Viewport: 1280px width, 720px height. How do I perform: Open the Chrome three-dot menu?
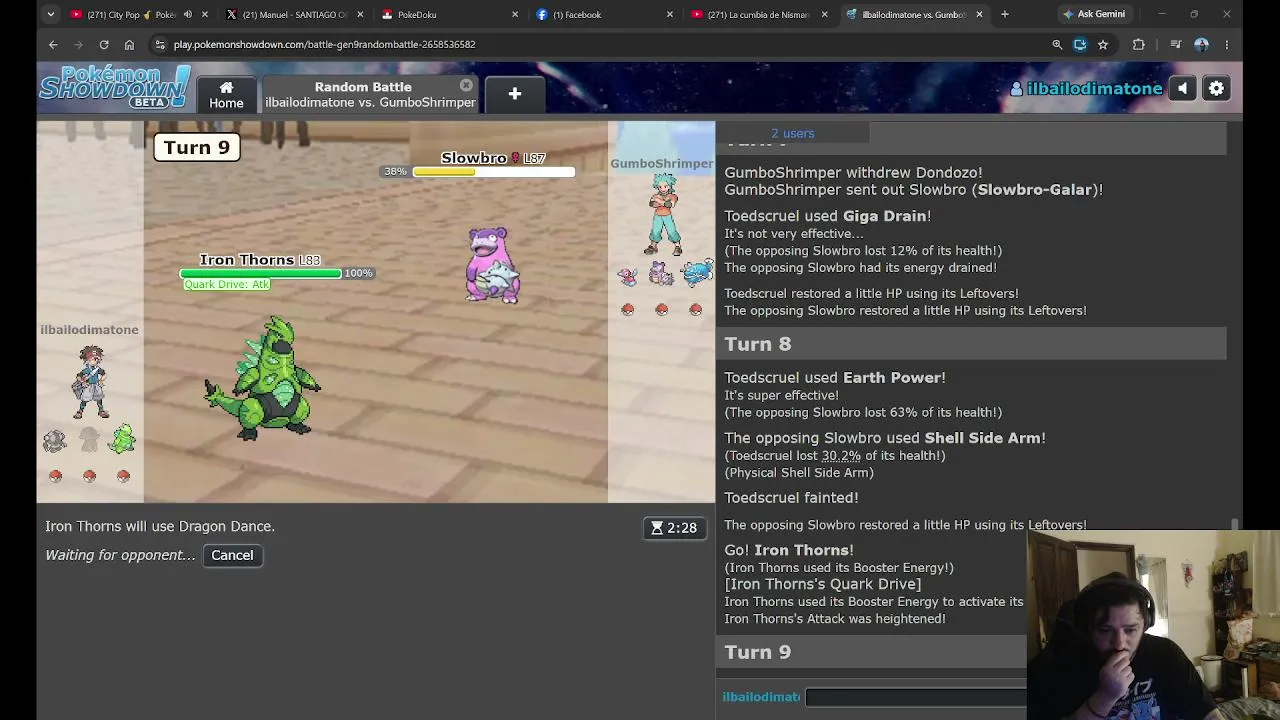tap(1226, 44)
